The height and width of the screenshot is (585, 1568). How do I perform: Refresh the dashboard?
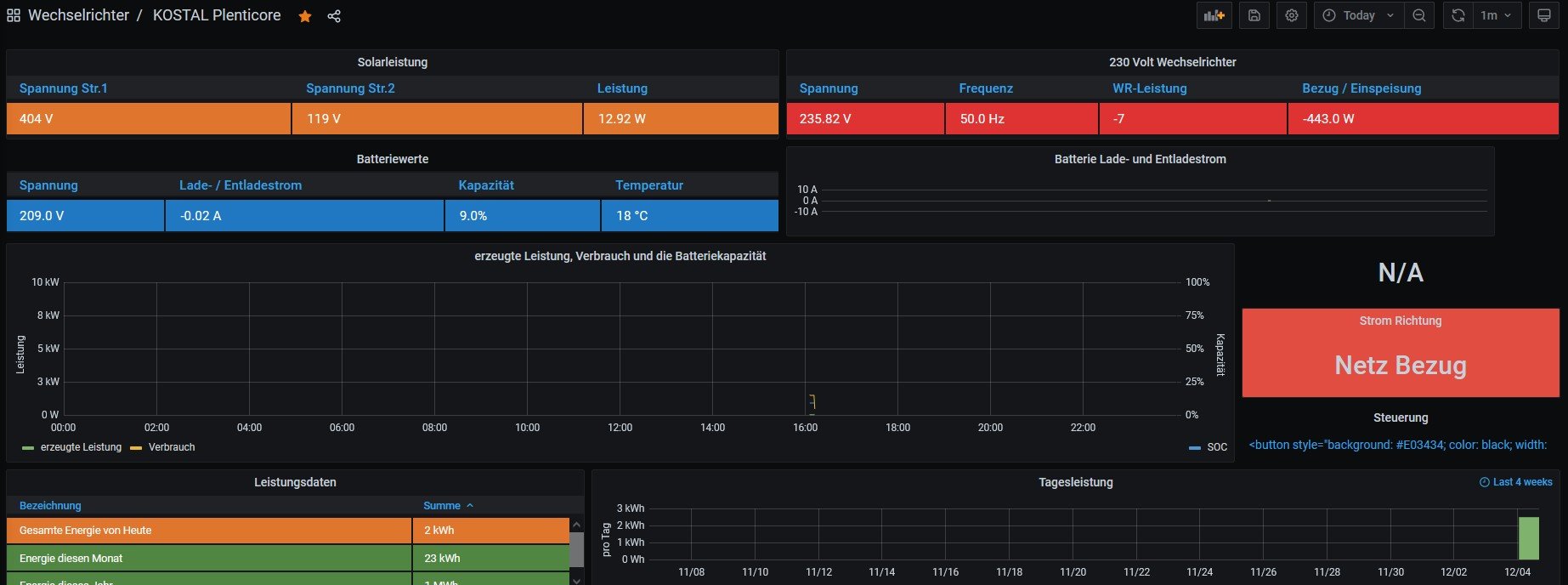point(1458,15)
